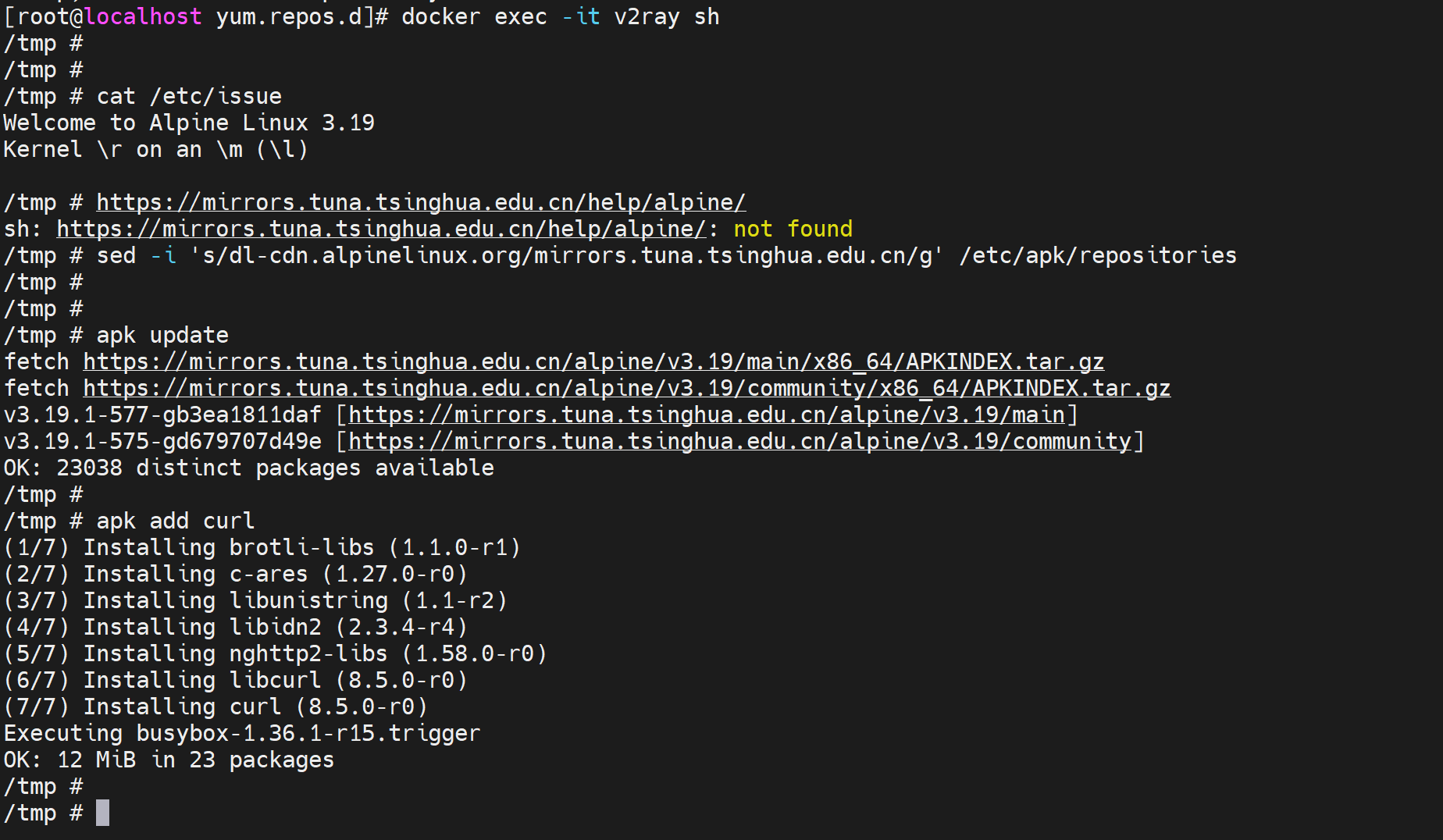Open the community x86_64 APKINDEX.tar.gz fetch link
The image size is (1443, 840).
point(626,389)
